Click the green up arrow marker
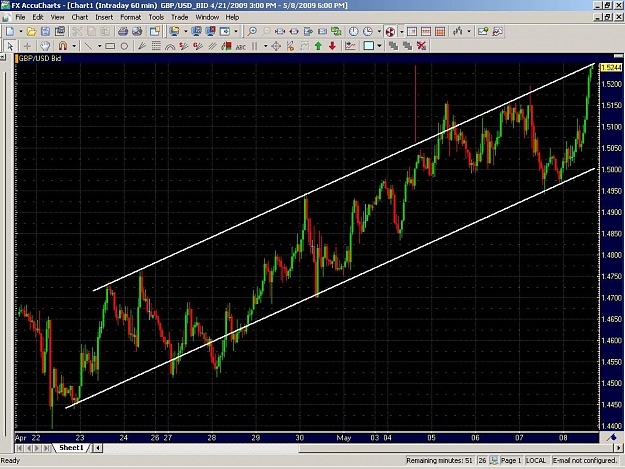Image resolution: width=625 pixels, height=469 pixels. coord(318,46)
